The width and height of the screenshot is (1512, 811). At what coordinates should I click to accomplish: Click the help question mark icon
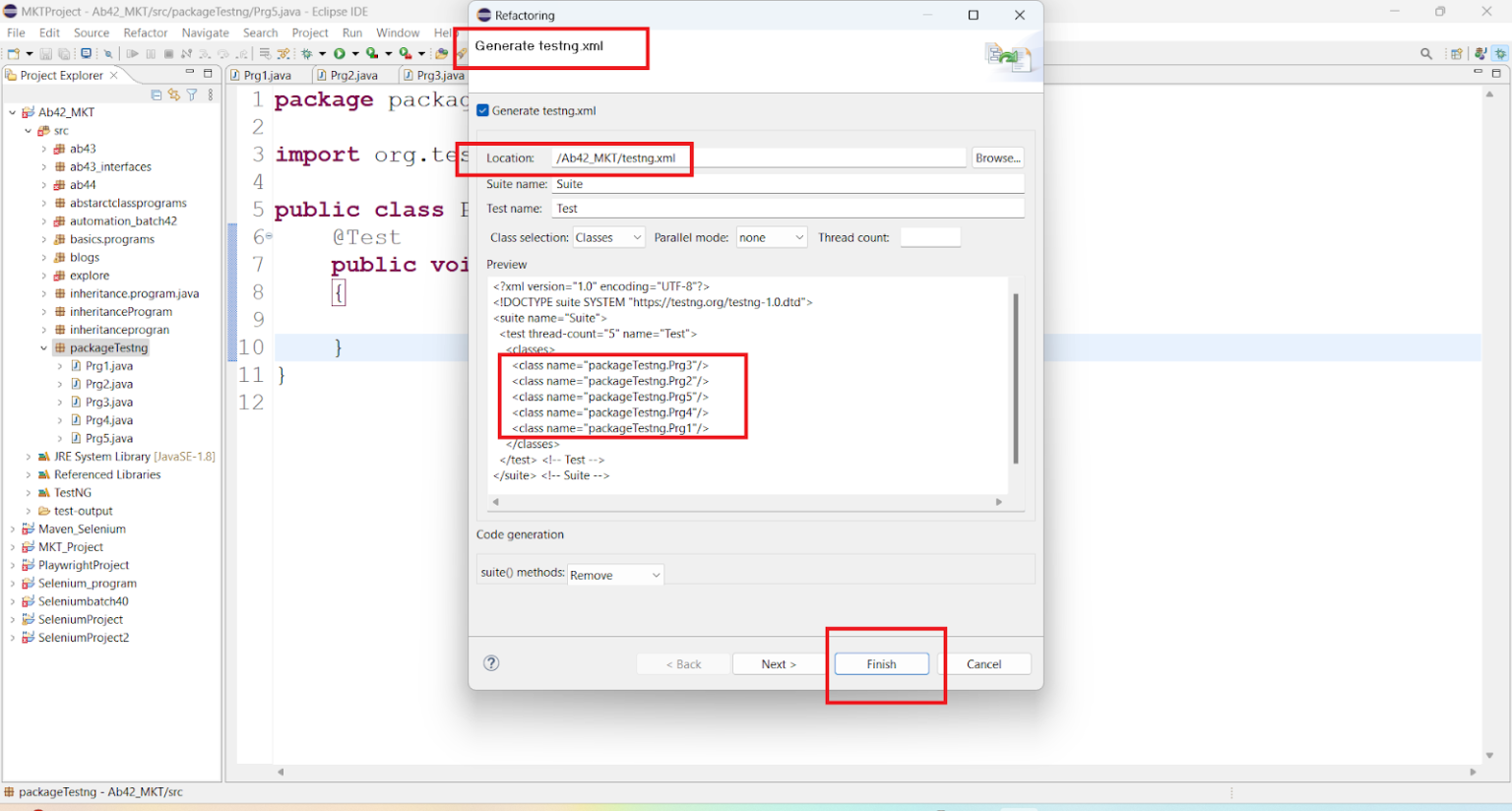point(491,663)
